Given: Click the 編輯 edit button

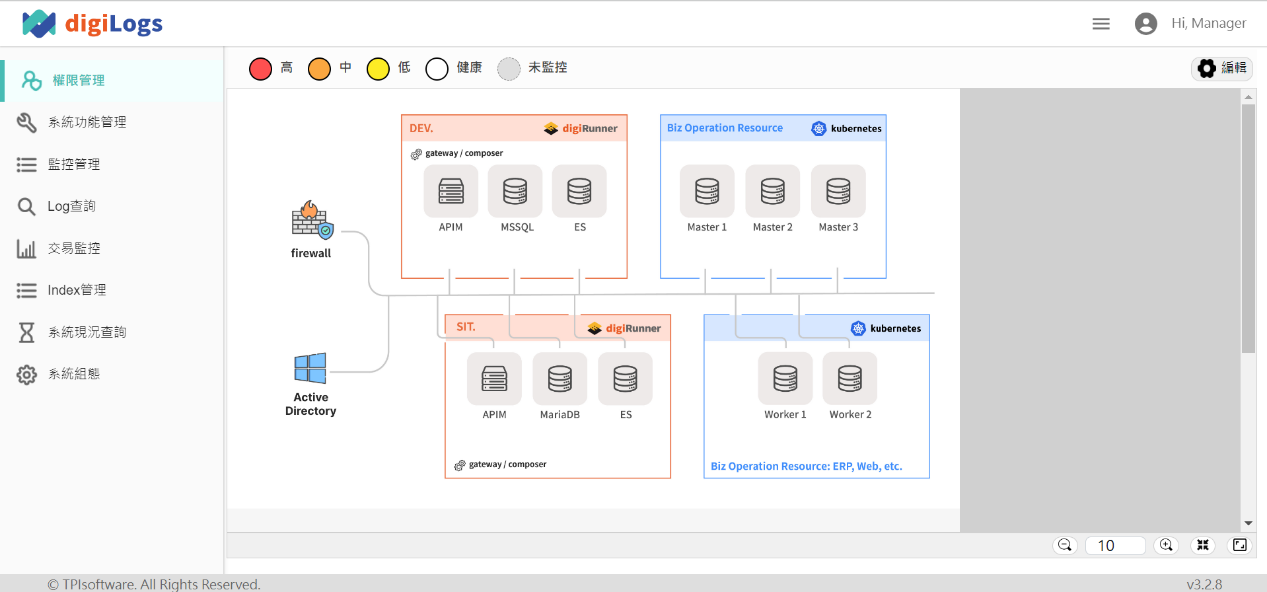Looking at the screenshot, I should (1222, 68).
